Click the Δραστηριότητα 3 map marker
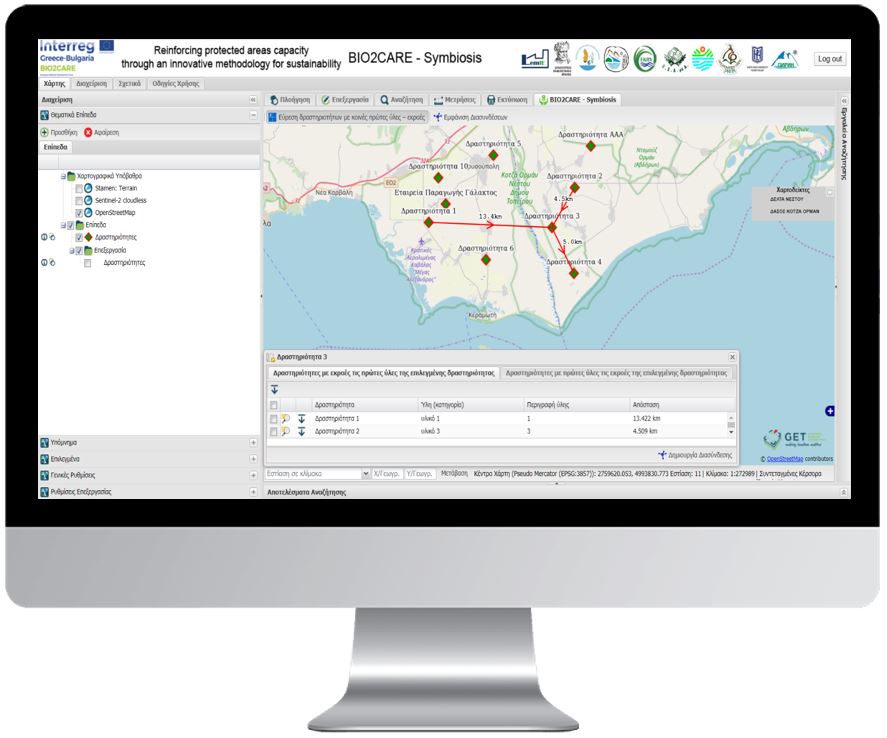The width and height of the screenshot is (887, 738). click(x=552, y=227)
